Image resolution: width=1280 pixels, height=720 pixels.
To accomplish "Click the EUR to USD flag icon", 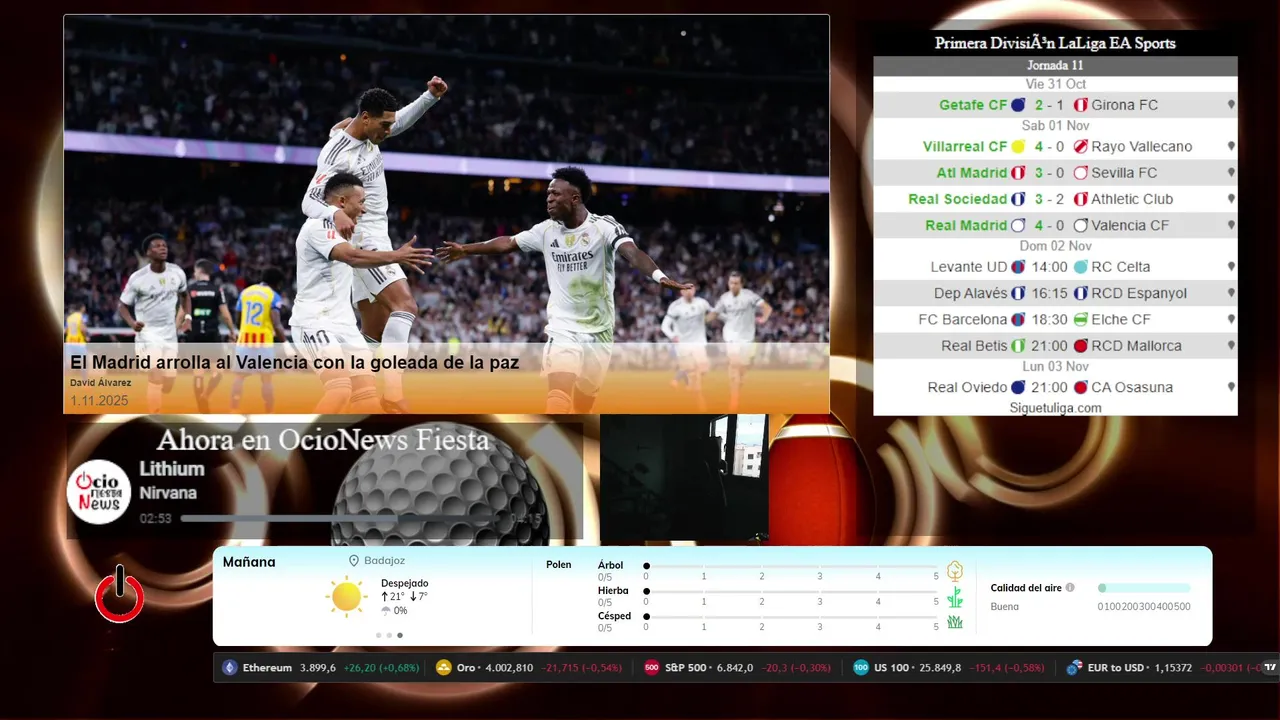I will pos(1075,668).
